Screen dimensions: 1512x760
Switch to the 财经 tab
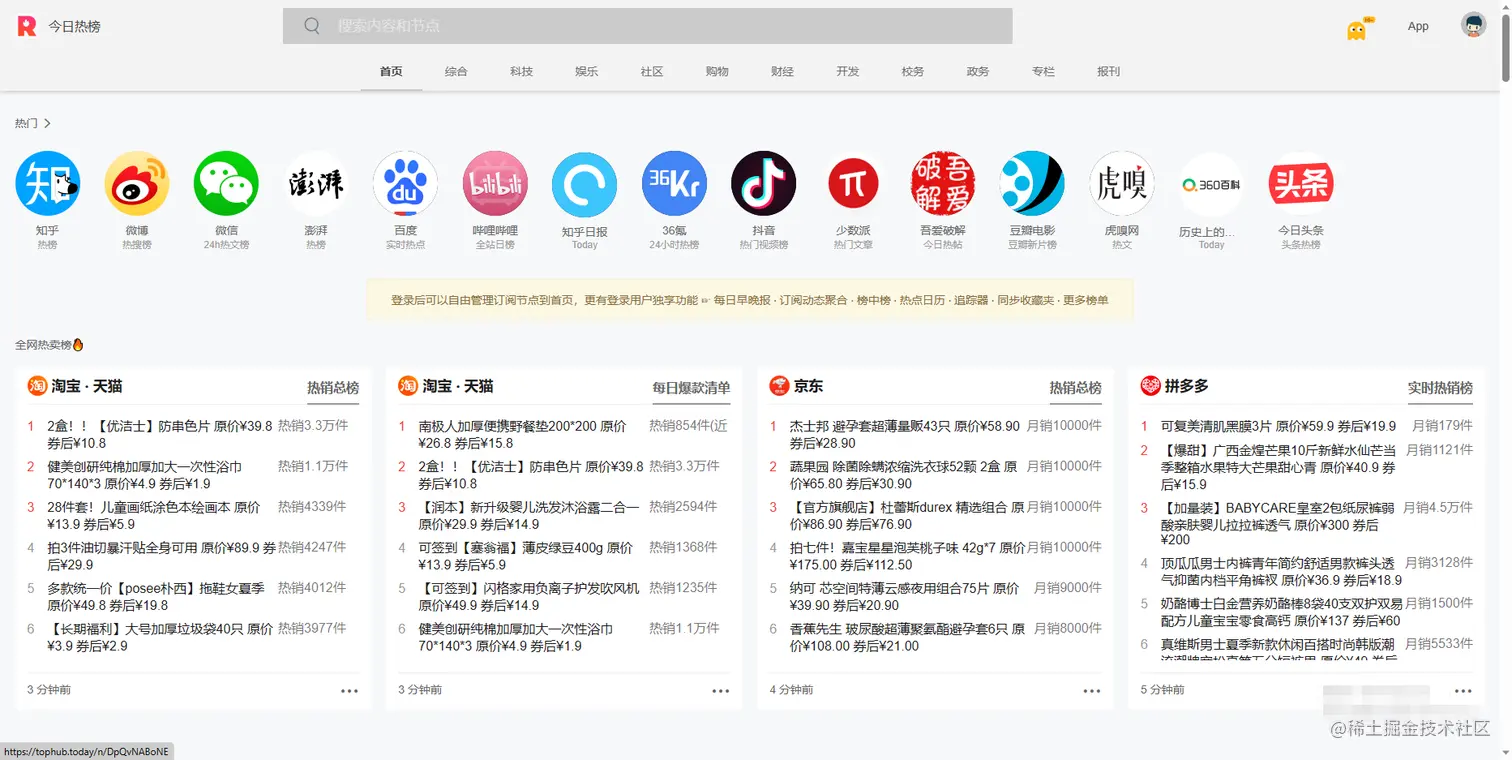tap(782, 72)
